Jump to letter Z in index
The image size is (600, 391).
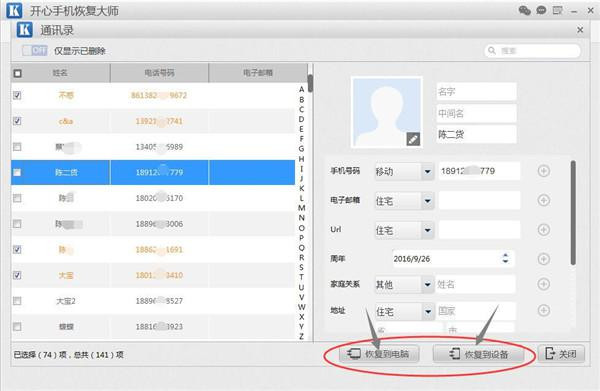point(302,336)
